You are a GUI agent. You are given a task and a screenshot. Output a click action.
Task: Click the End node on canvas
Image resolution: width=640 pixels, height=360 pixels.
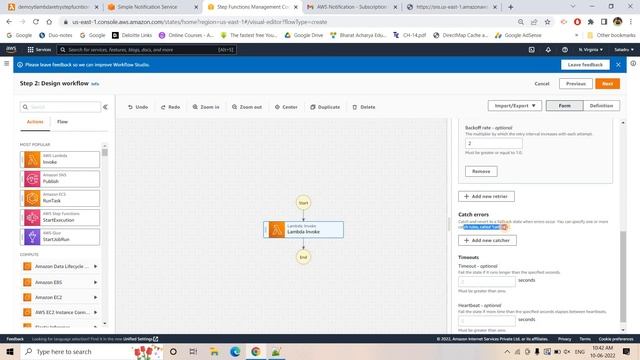coord(303,257)
